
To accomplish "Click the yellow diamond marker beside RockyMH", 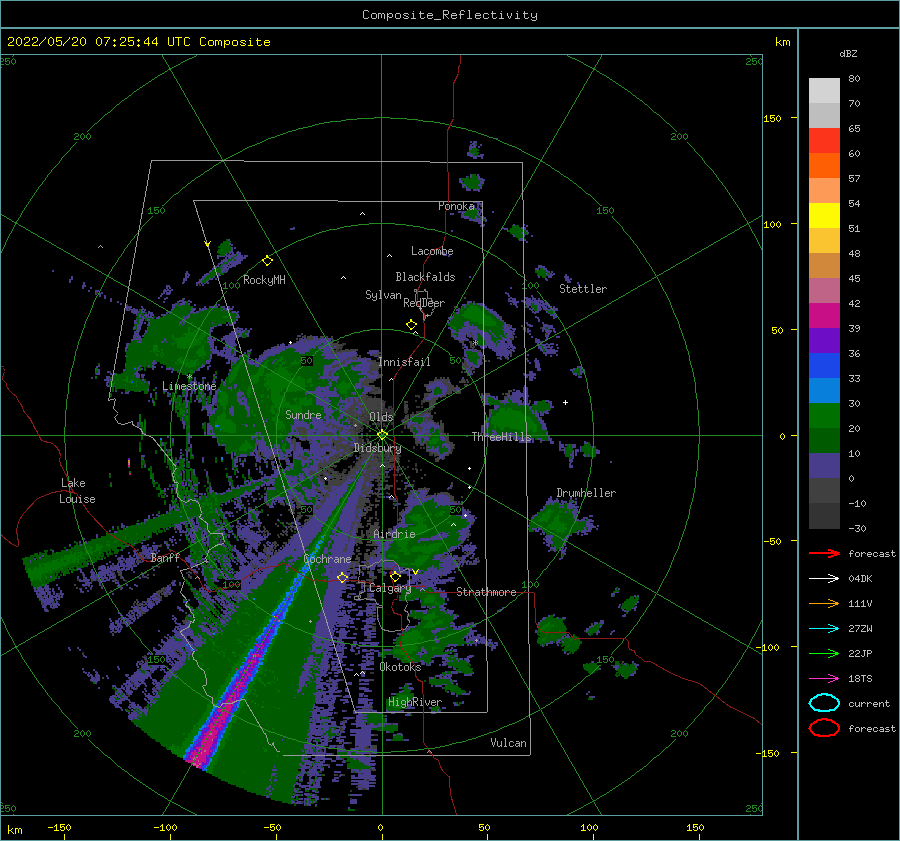I will [x=267, y=261].
